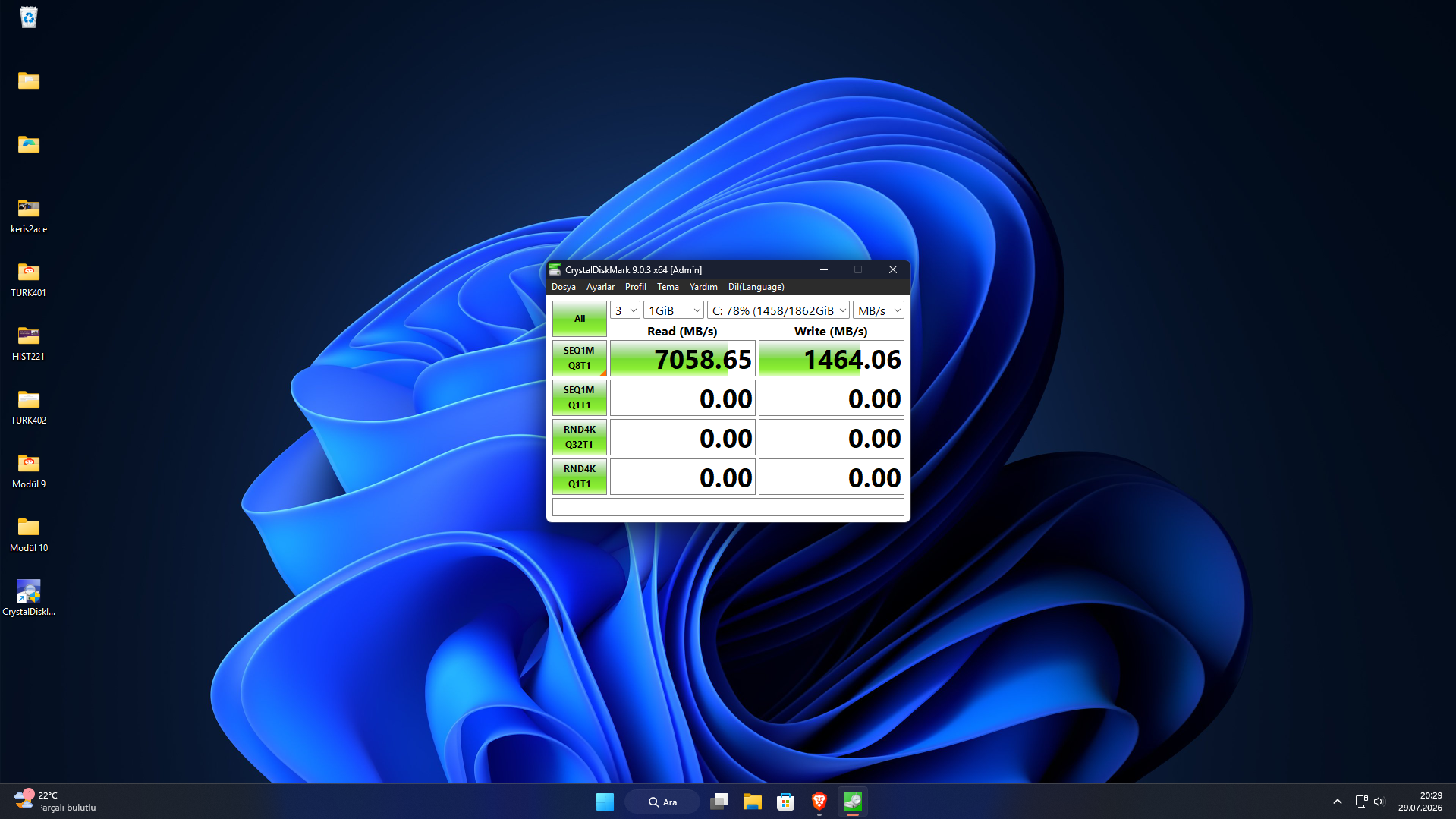Click the RND4K Q1T1 read value 0.00

pos(683,477)
